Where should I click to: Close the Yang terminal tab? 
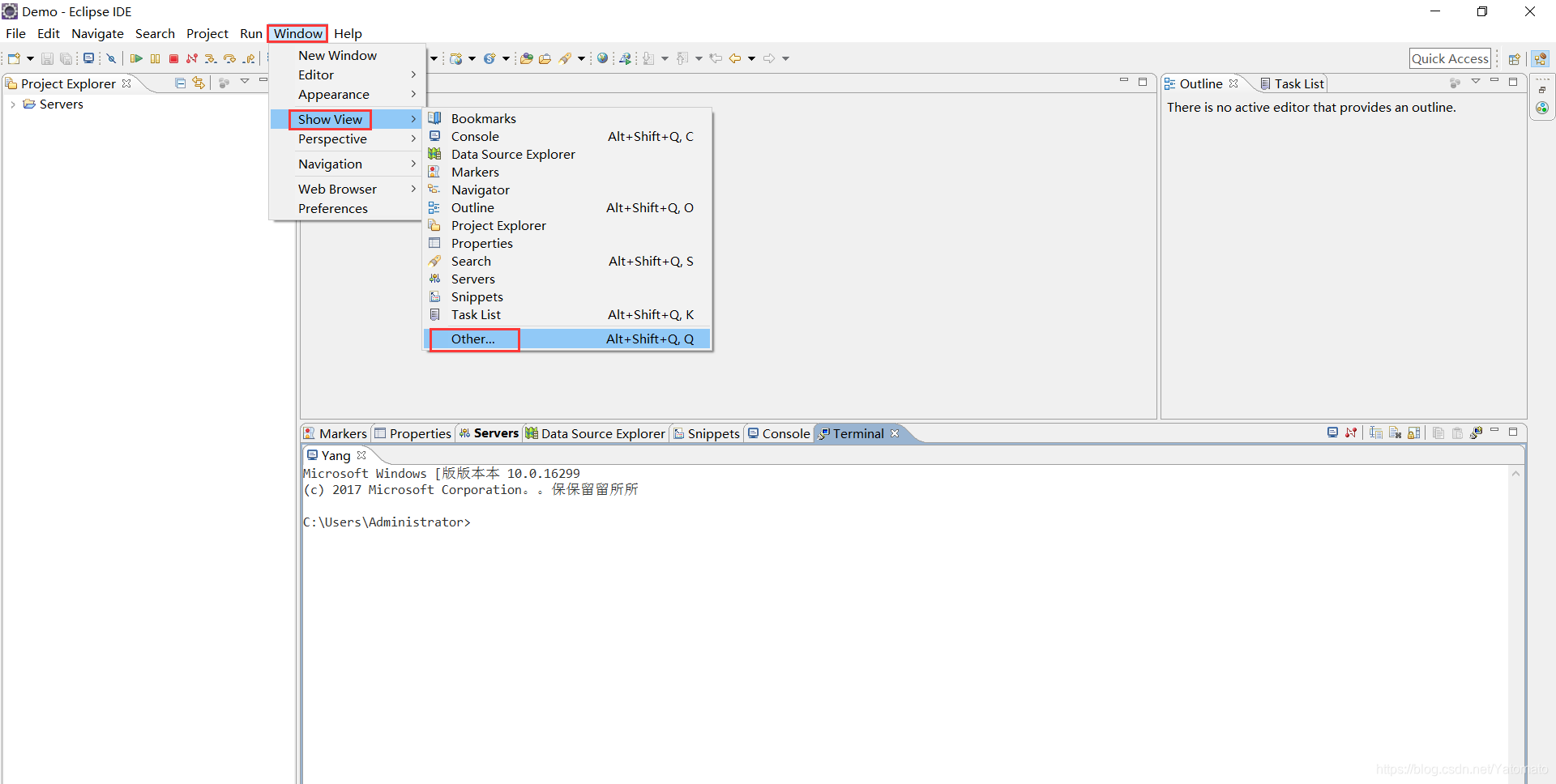click(x=361, y=455)
